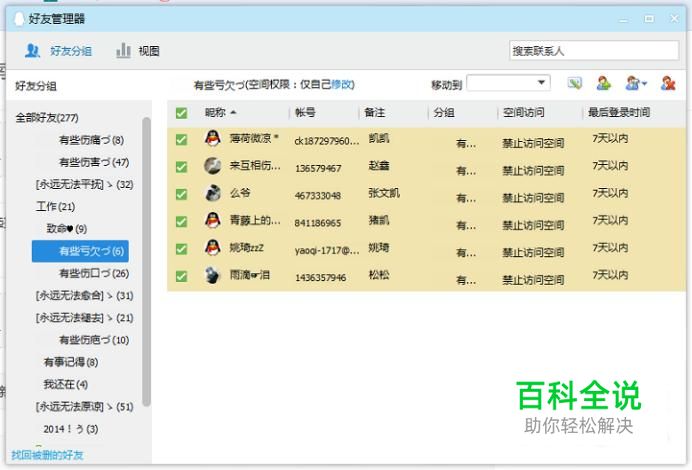692x470 pixels.
Task: Click the 找回被删的好友 link
Action: click(47, 455)
